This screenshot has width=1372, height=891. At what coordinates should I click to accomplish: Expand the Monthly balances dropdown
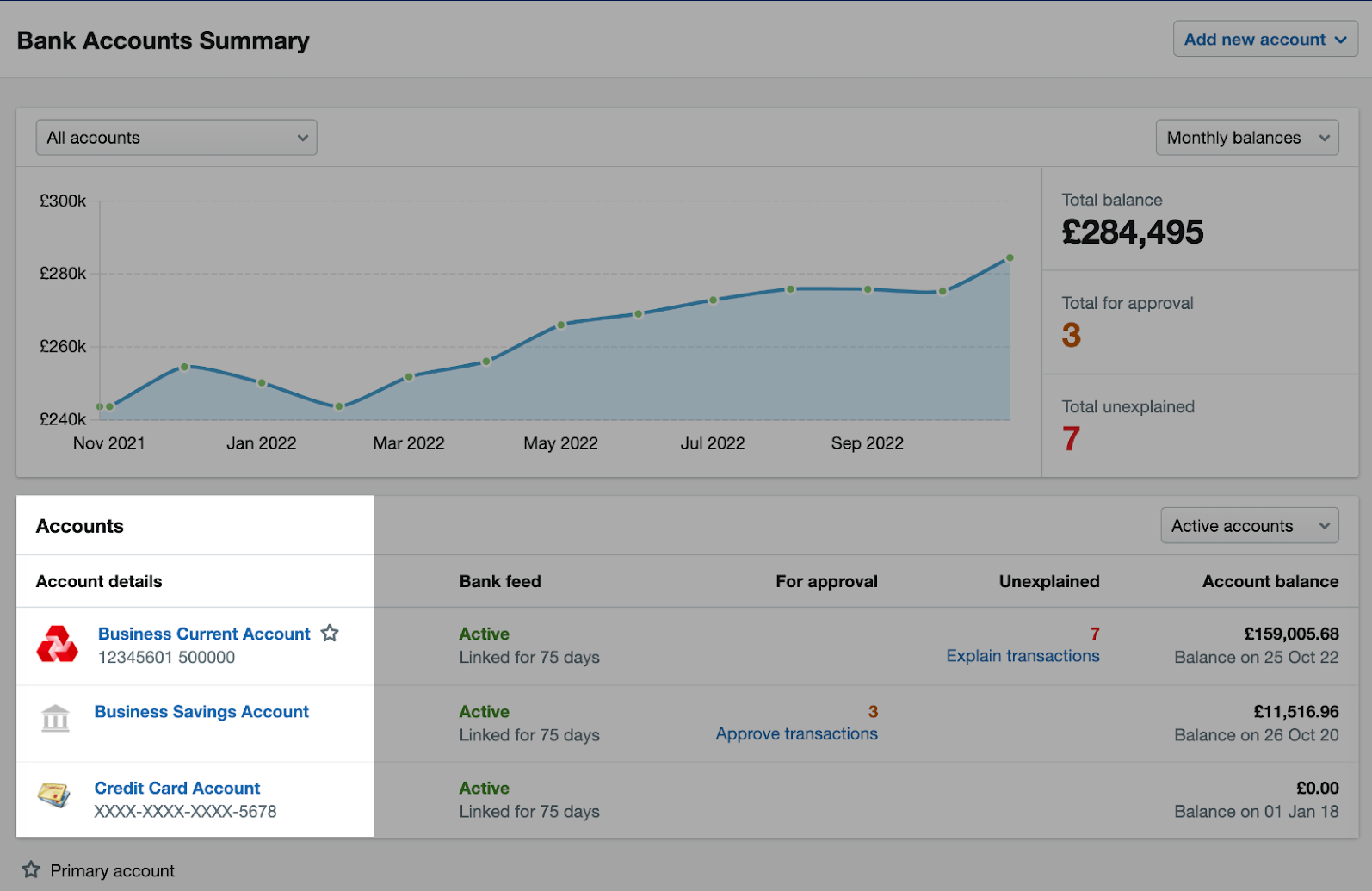(1246, 138)
